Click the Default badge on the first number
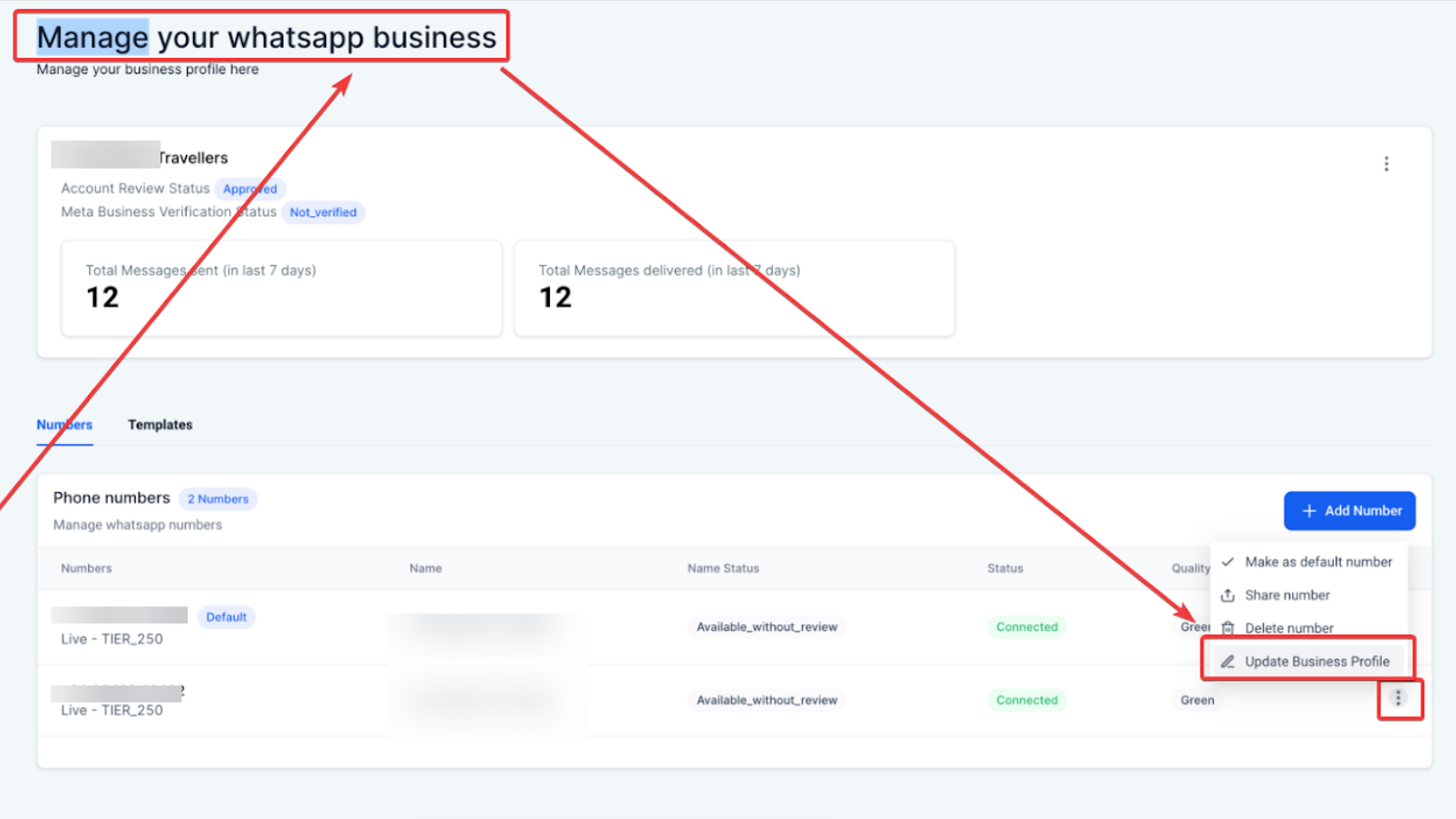Image resolution: width=1456 pixels, height=819 pixels. tap(226, 617)
